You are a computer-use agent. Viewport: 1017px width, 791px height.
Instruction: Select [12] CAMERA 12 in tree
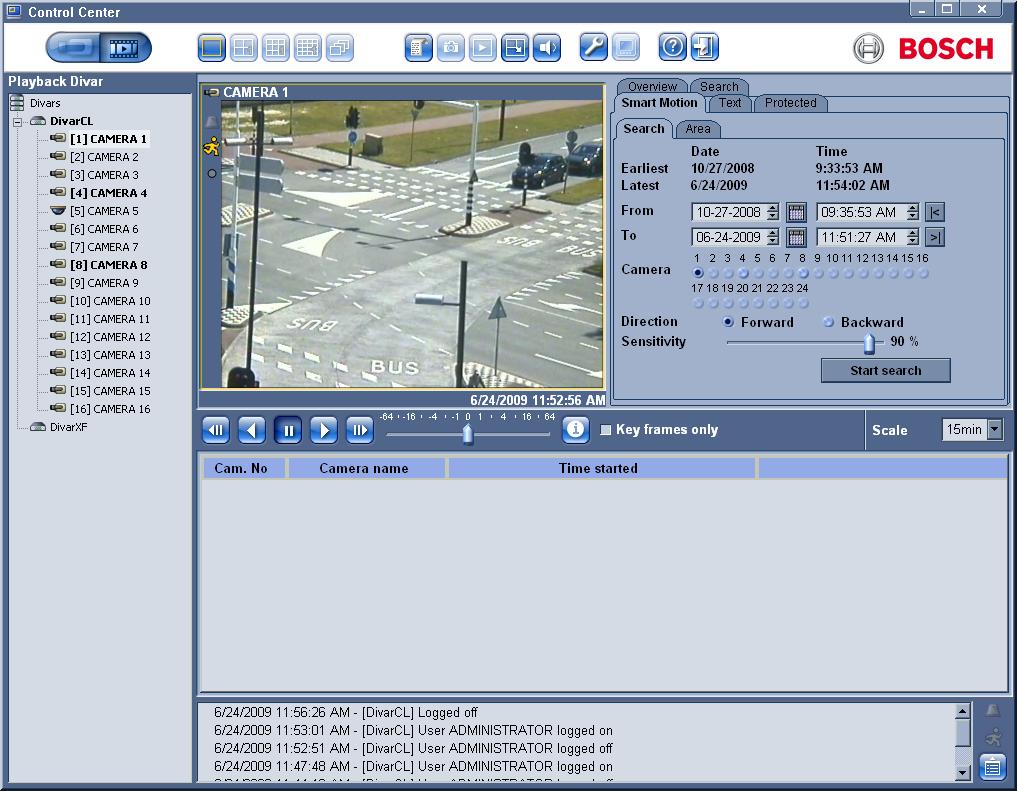[110, 336]
